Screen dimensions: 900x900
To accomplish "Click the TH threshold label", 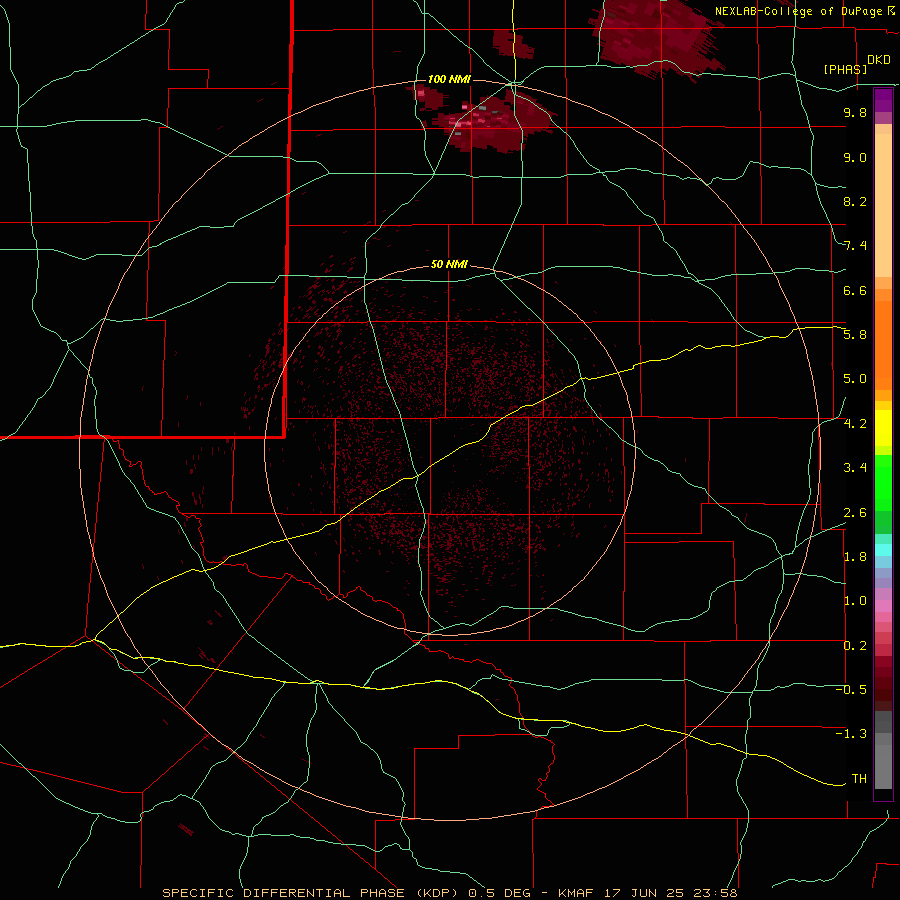I will pos(859,779).
